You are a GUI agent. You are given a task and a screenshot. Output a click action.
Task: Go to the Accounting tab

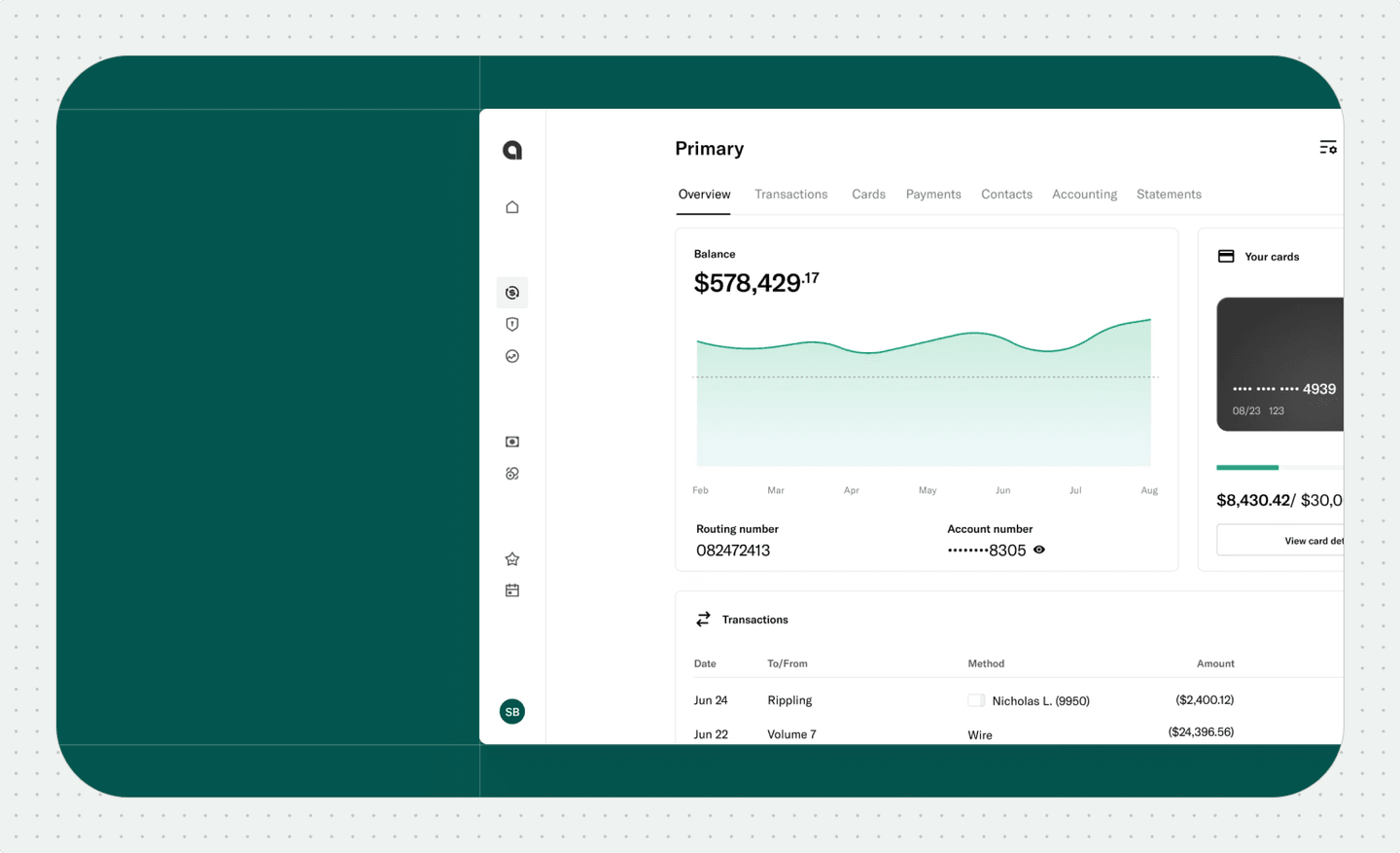[1084, 195]
